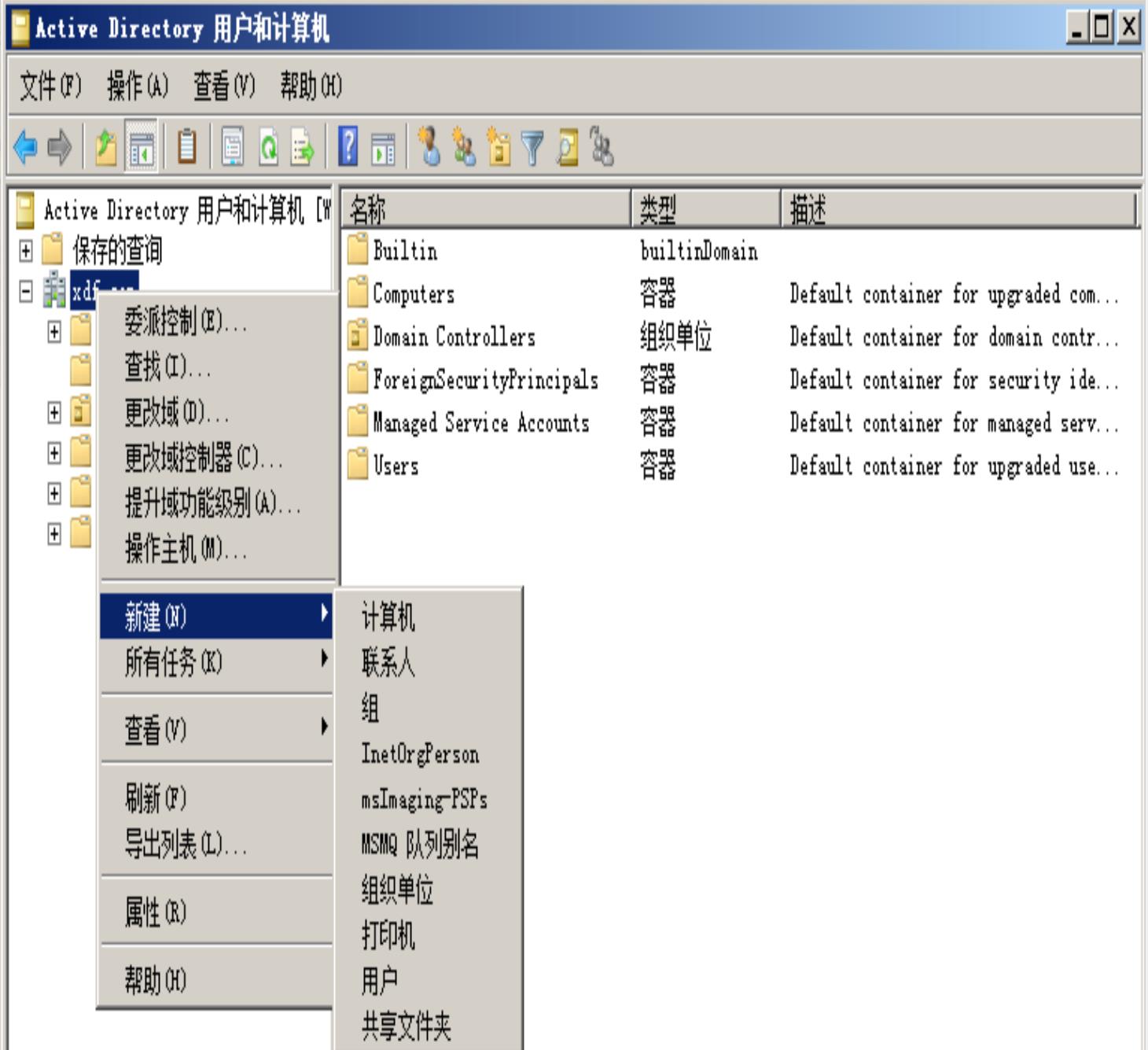The width and height of the screenshot is (1148, 1050).
Task: Sort by the 类型 column header
Action: (x=706, y=209)
